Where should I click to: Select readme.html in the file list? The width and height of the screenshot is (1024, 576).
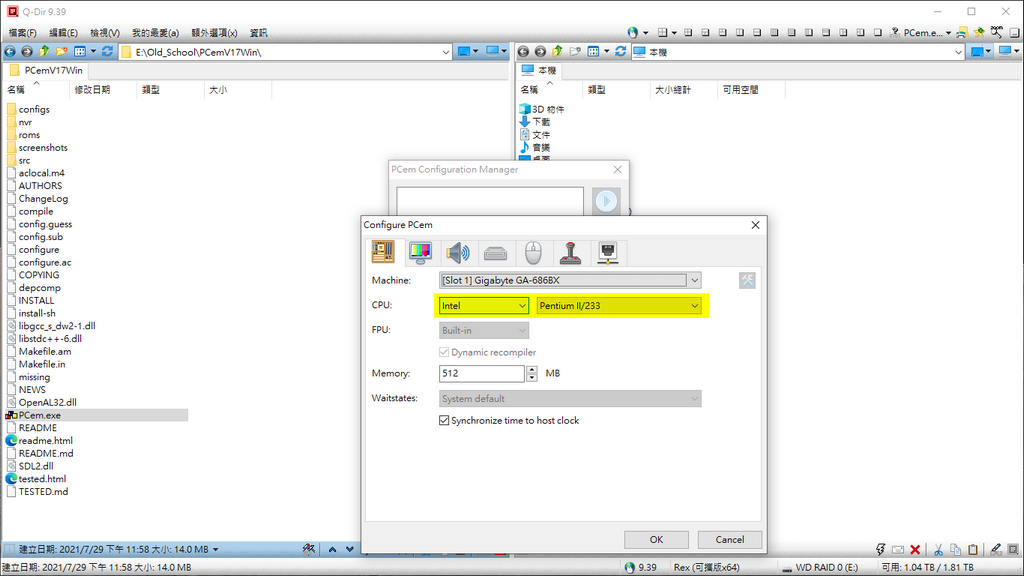(45, 440)
